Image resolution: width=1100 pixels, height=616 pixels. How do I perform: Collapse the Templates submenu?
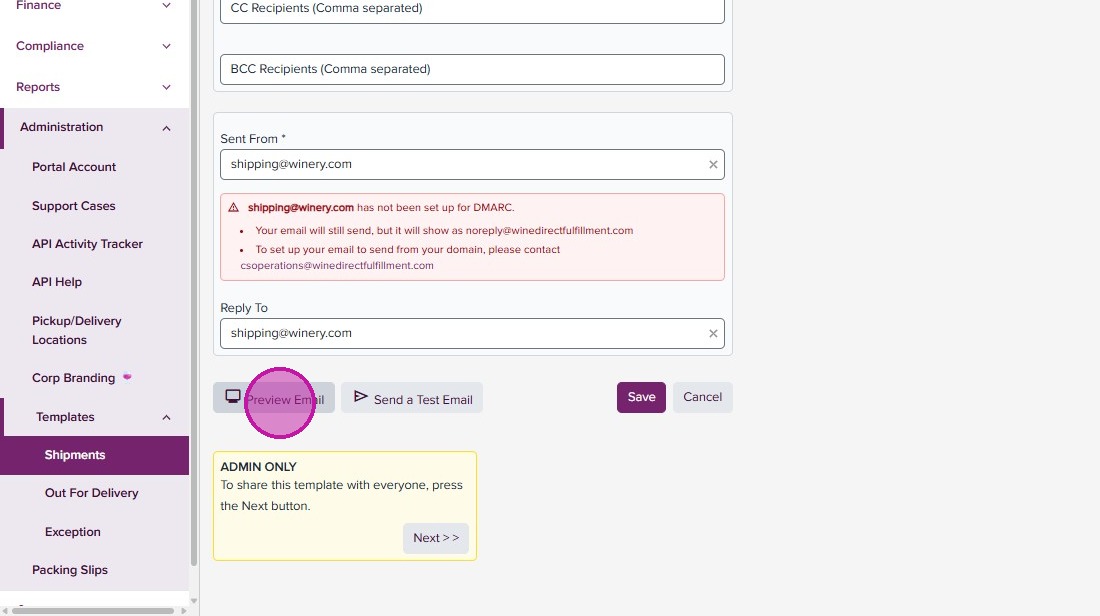tap(167, 418)
